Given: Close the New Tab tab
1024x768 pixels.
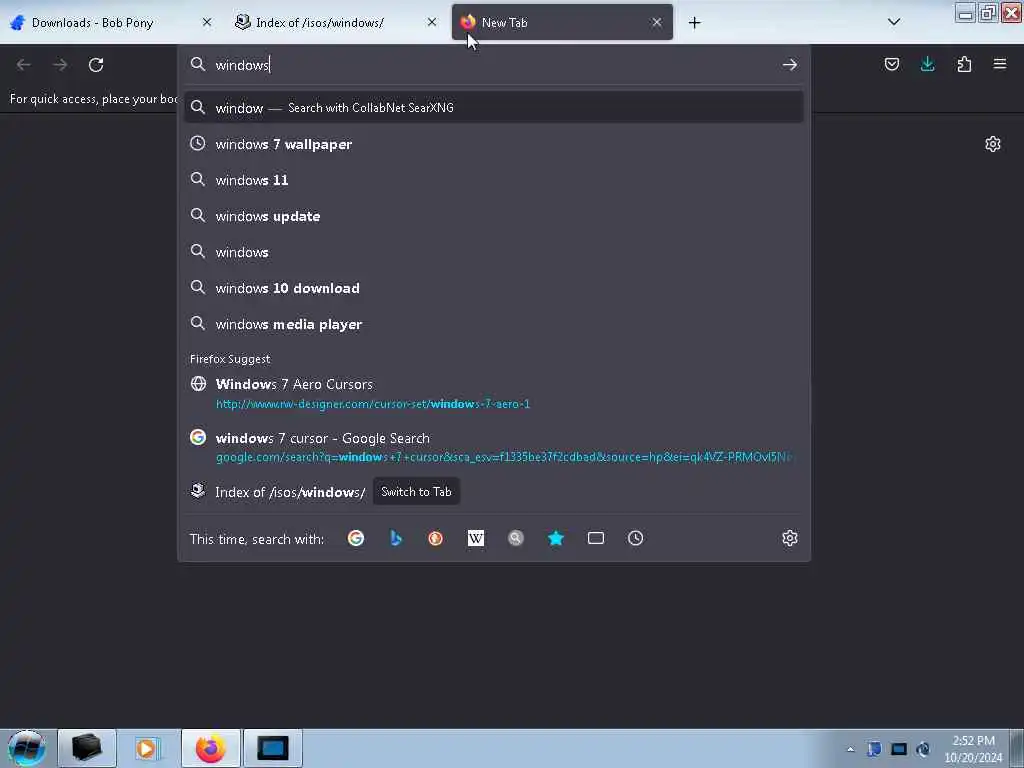Looking at the screenshot, I should coord(656,22).
